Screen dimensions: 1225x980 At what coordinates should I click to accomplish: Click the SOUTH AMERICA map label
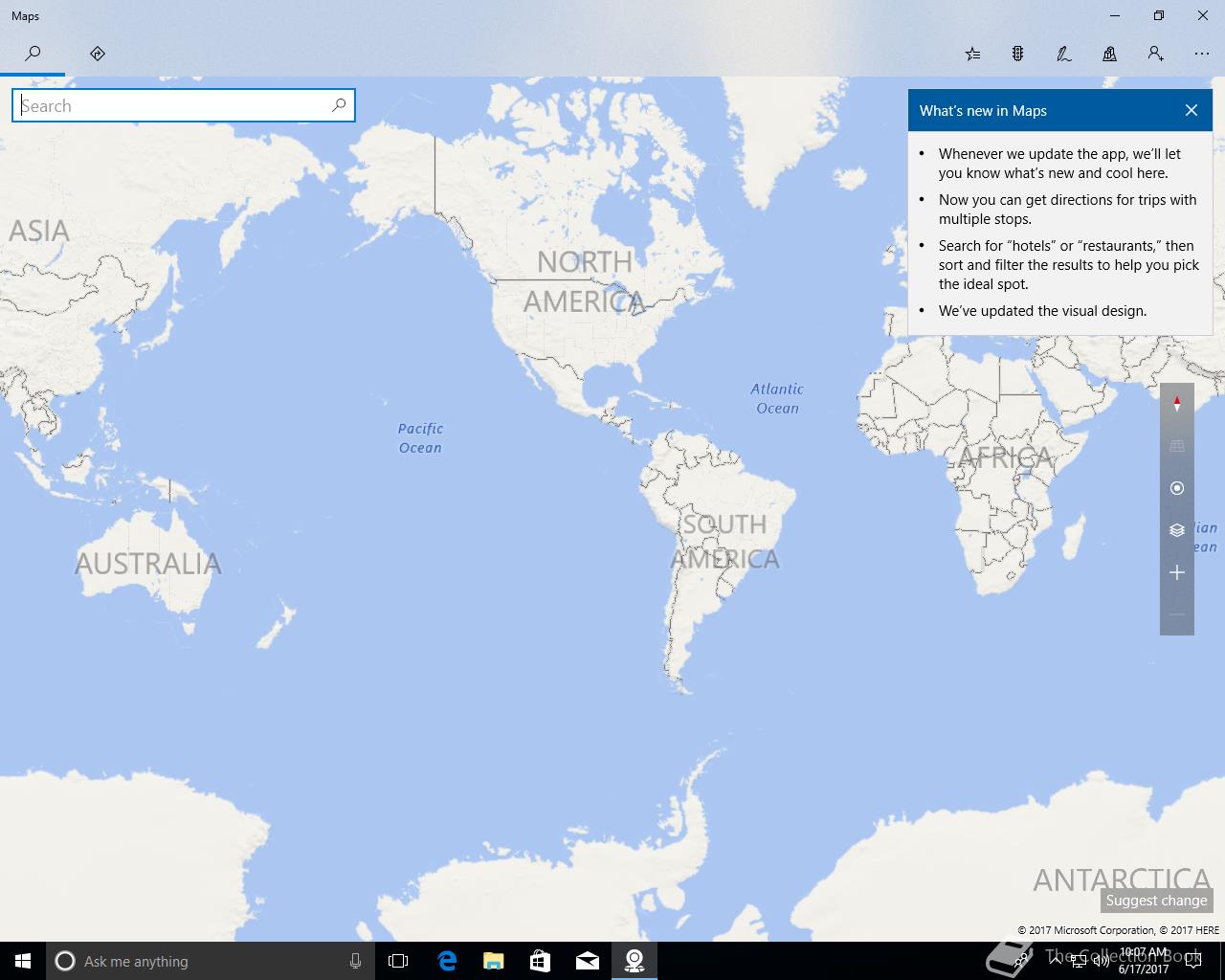pos(725,542)
